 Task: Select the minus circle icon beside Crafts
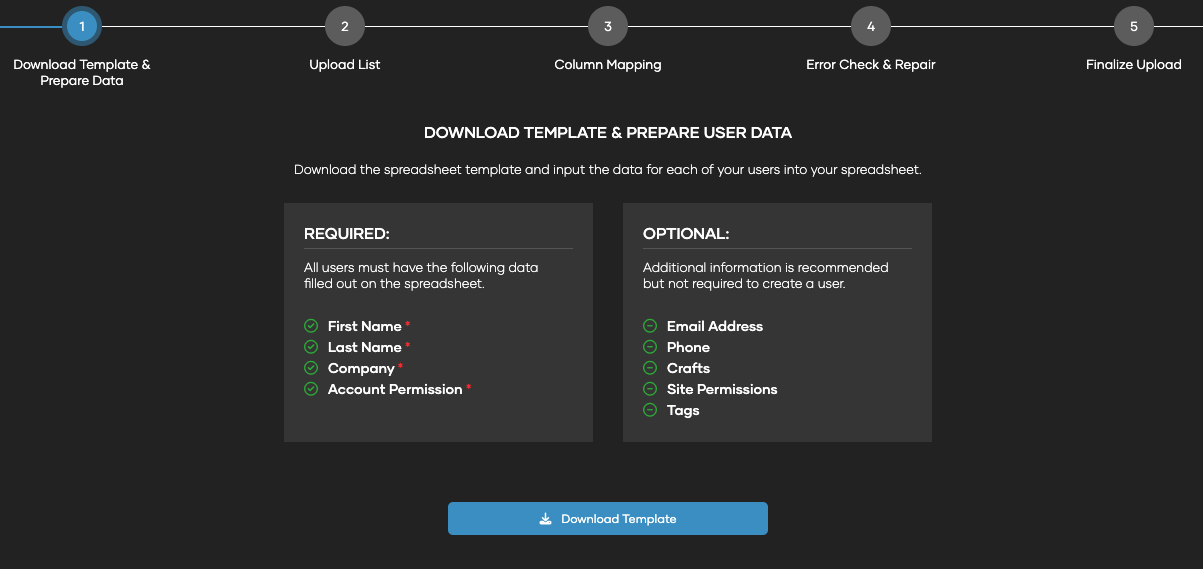(650, 368)
